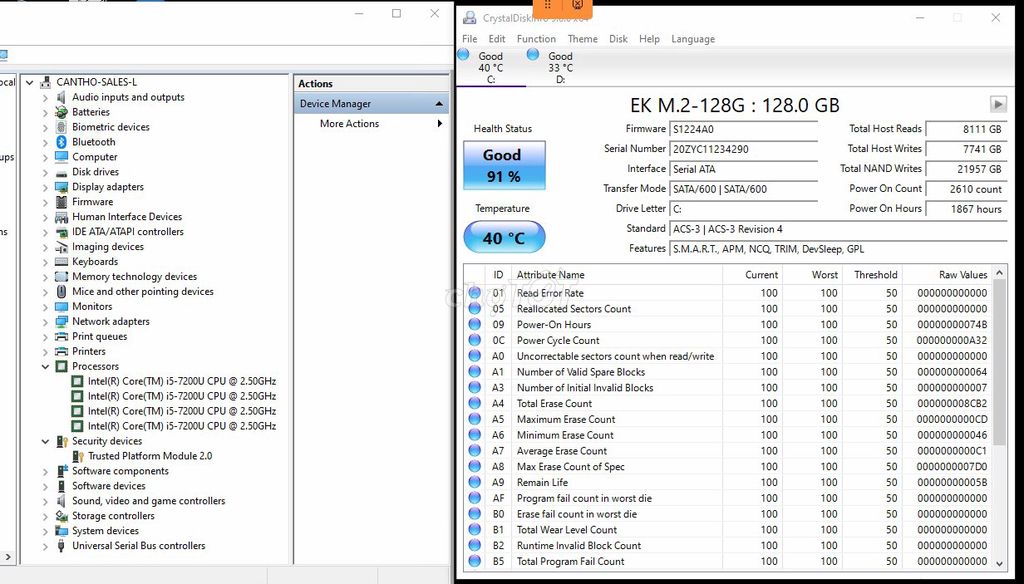Click the Batteries icon in Device Manager
1024x584 pixels.
pyautogui.click(x=61, y=112)
